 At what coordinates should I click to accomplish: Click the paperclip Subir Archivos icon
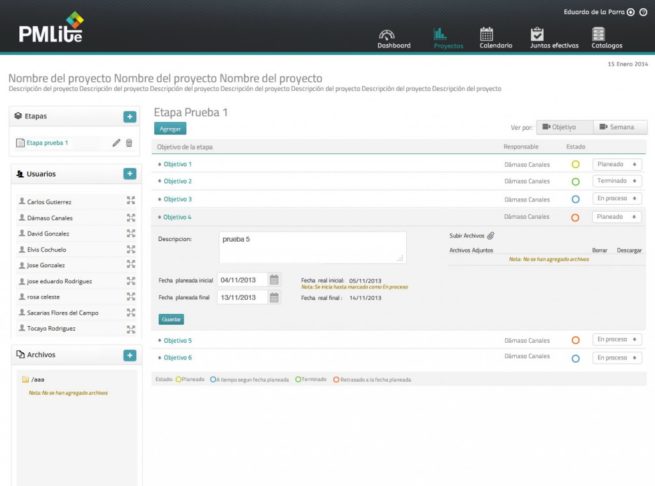pyautogui.click(x=491, y=235)
